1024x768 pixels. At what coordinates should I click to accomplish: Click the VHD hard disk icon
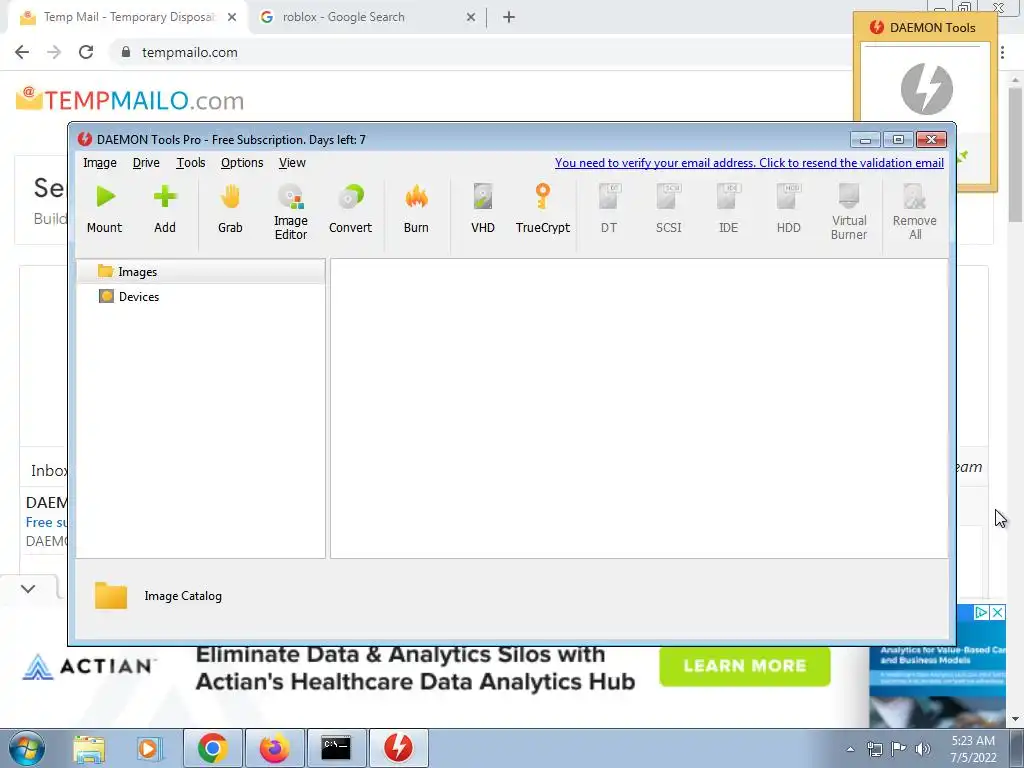(x=483, y=196)
